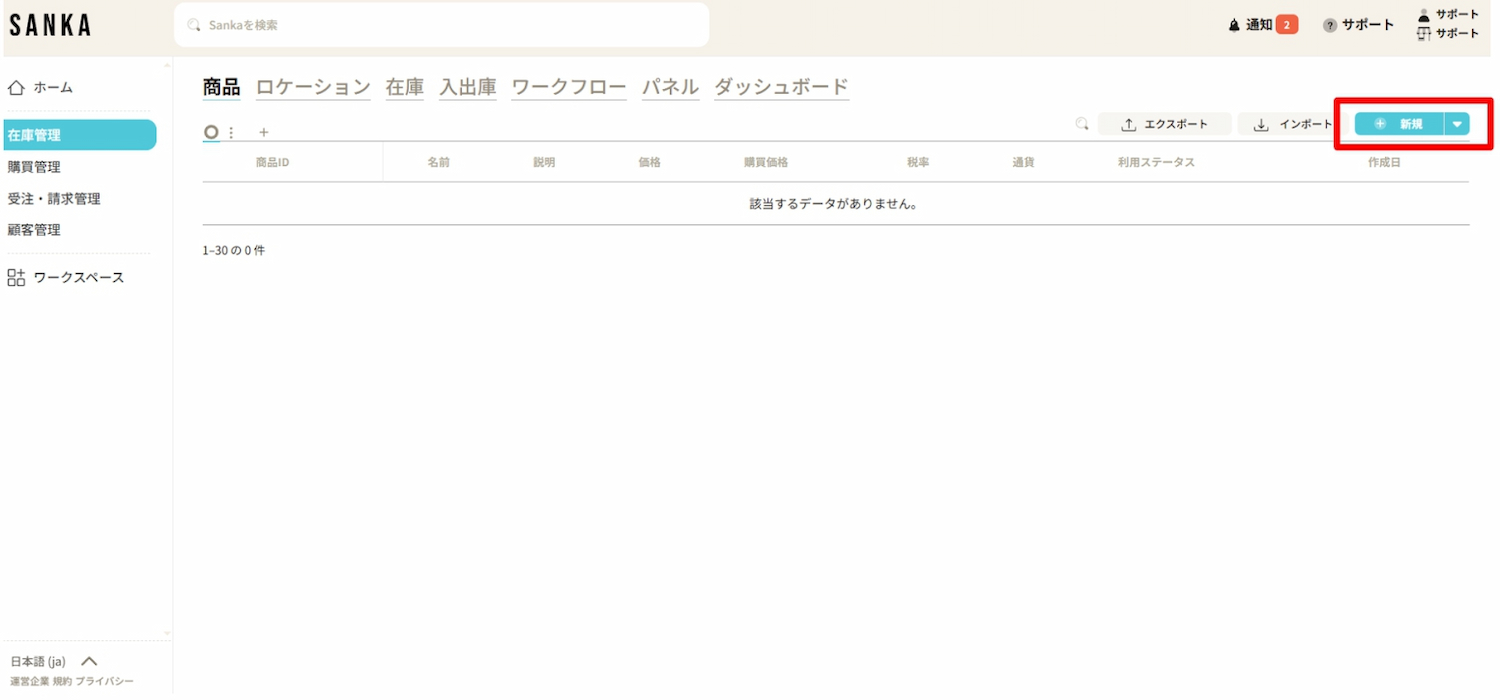Click the import download arrow icon
Viewport: 1500px width, 700px height.
pos(1261,125)
